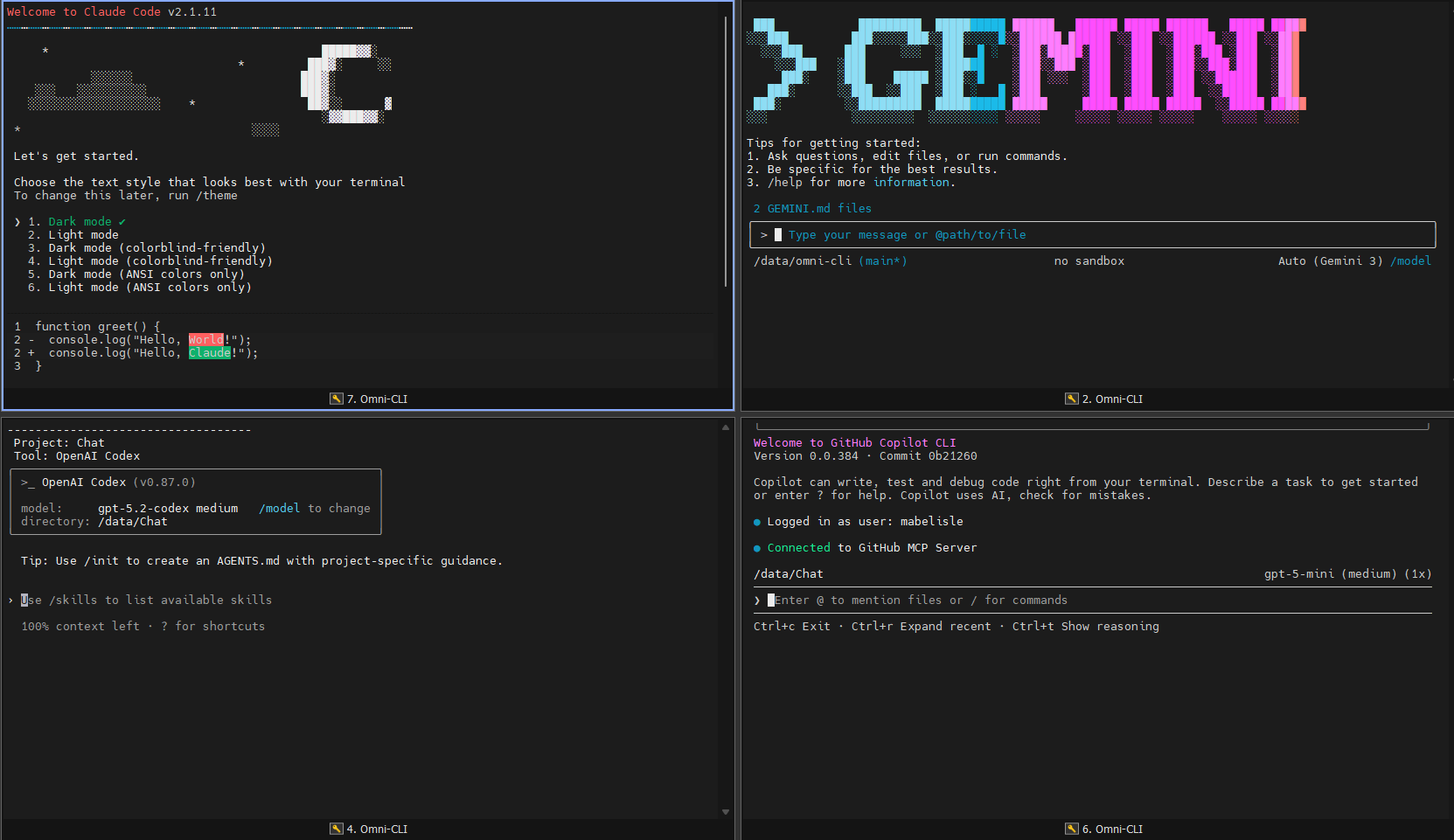Click the blue bullet beside 'Logged in as user'
Screen dimensions: 1454x840
click(x=757, y=523)
